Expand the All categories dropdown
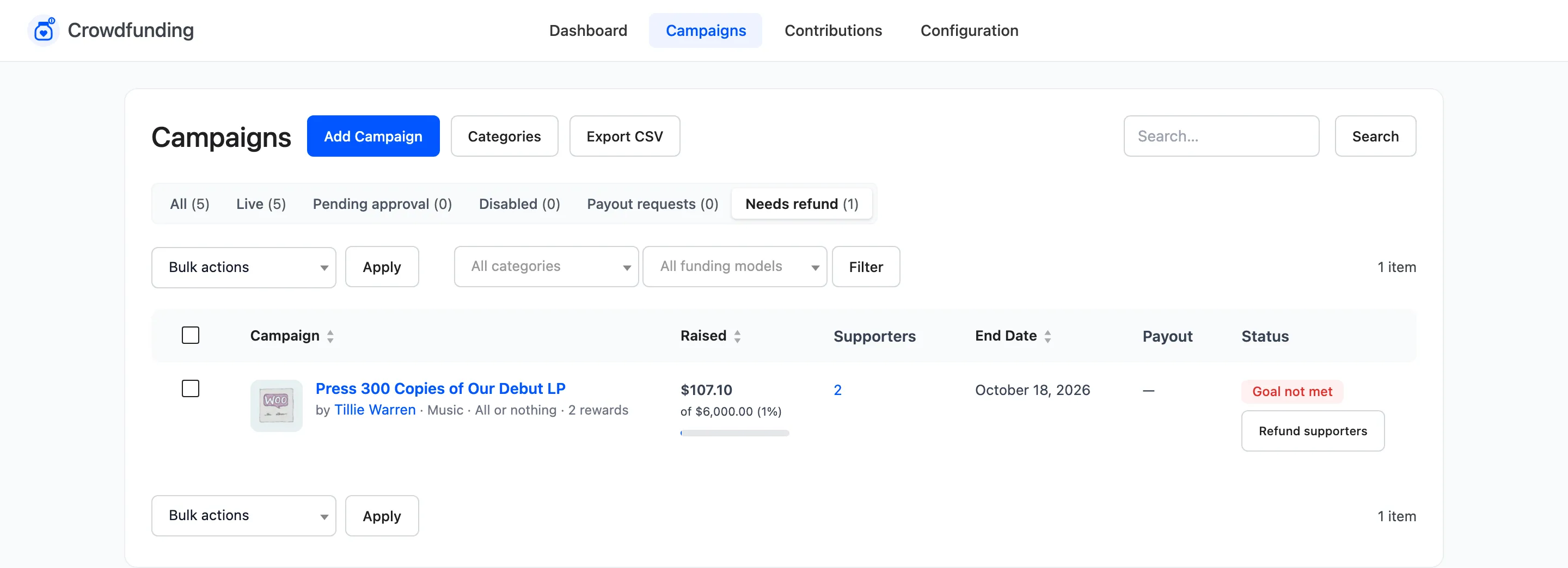The width and height of the screenshot is (1568, 568). (x=546, y=267)
